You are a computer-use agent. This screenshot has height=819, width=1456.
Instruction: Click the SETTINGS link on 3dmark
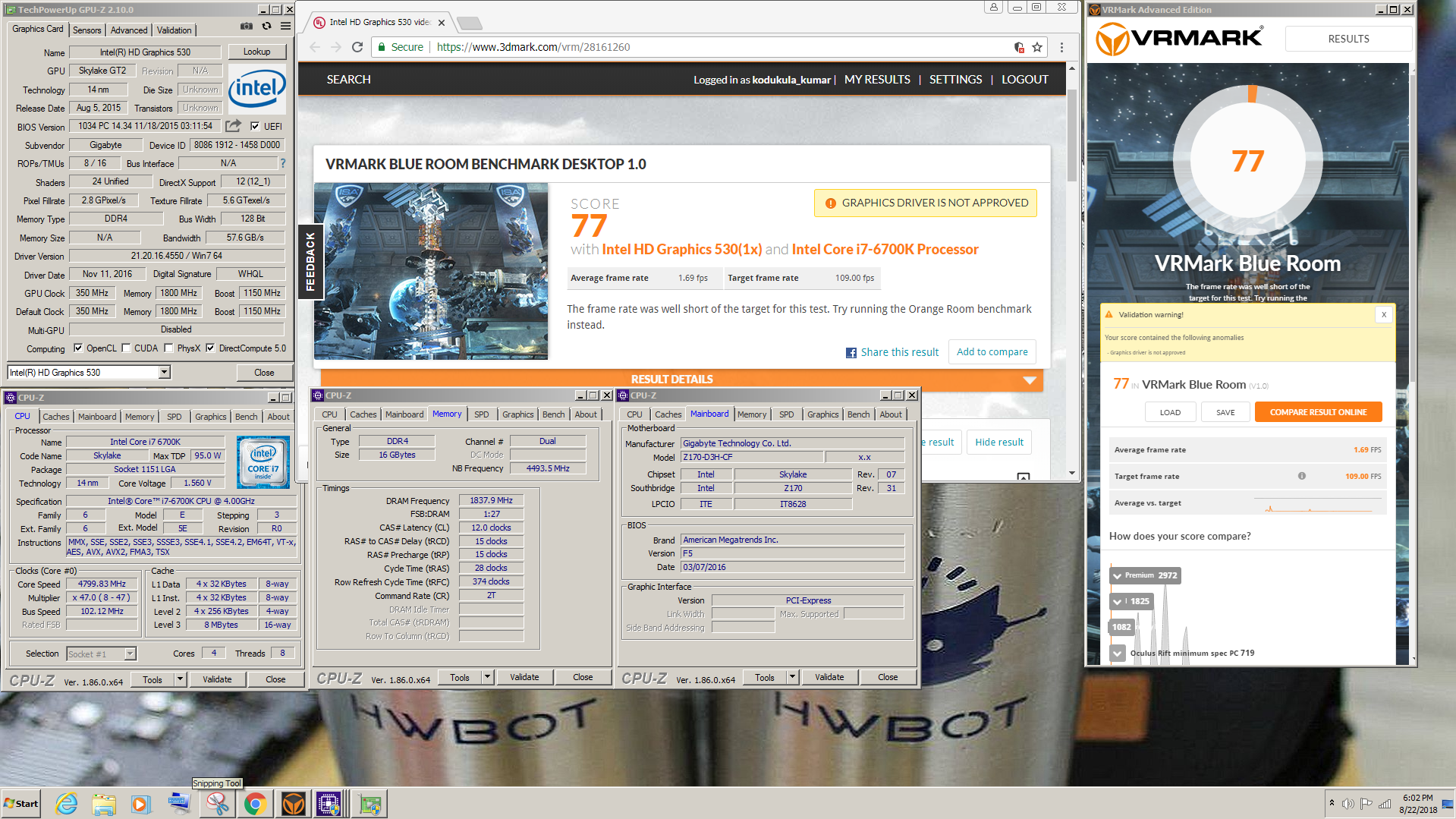click(x=955, y=80)
